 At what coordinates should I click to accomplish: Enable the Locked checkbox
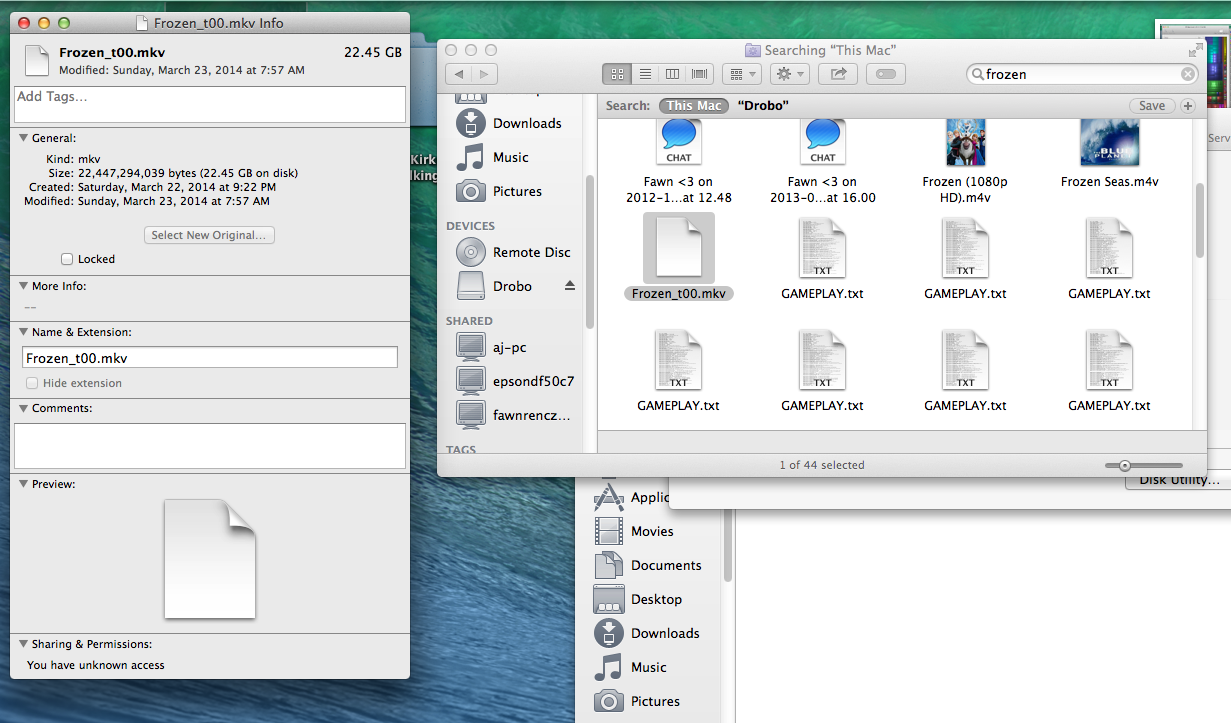click(x=67, y=259)
